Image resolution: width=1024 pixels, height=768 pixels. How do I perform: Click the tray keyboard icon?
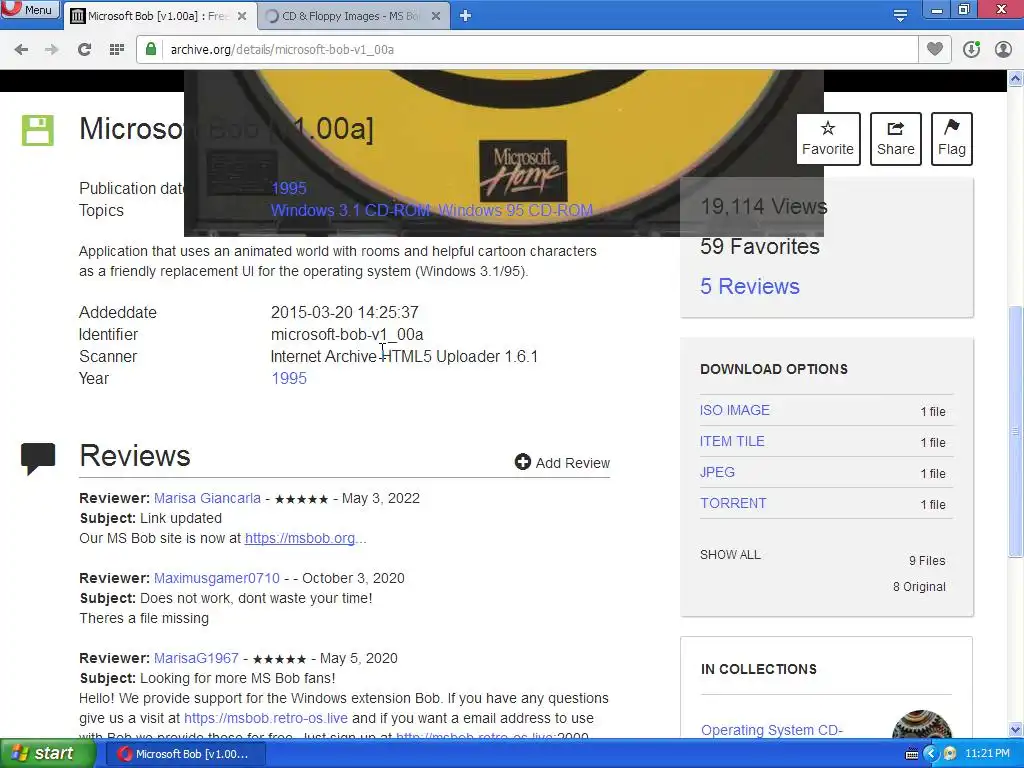click(912, 754)
